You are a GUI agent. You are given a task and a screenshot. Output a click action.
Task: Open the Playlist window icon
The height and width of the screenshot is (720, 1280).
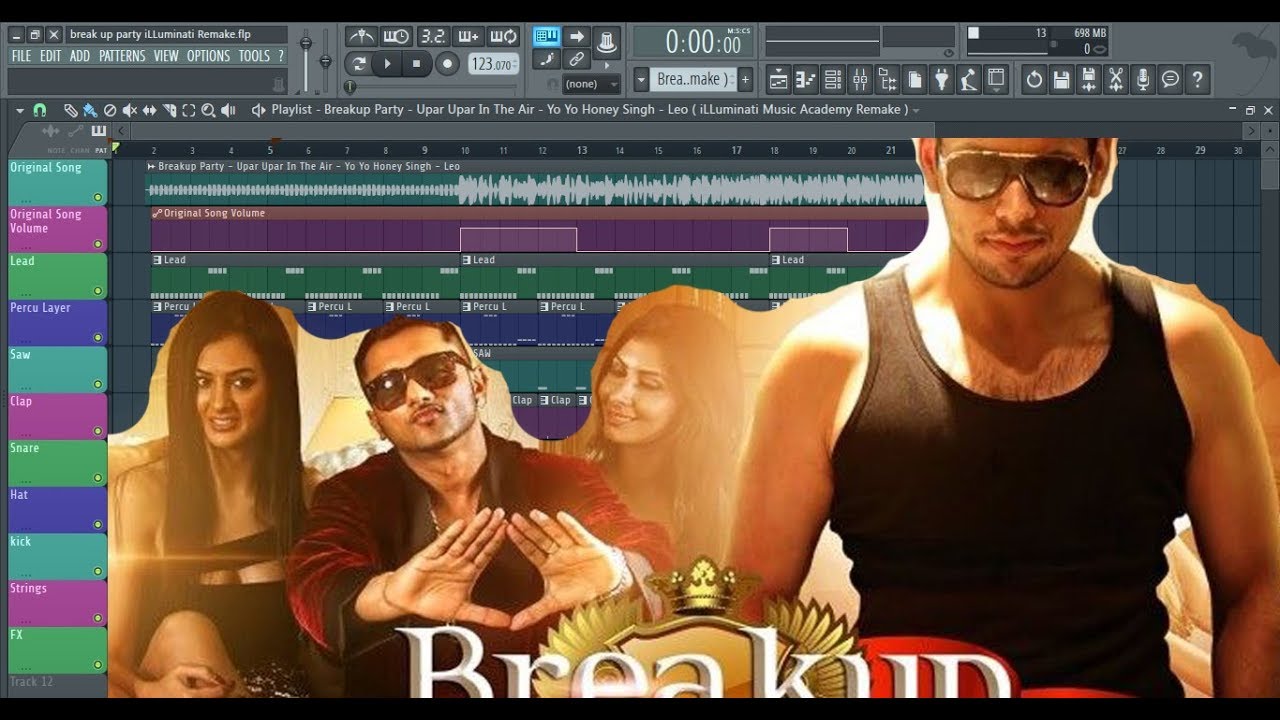[778, 80]
